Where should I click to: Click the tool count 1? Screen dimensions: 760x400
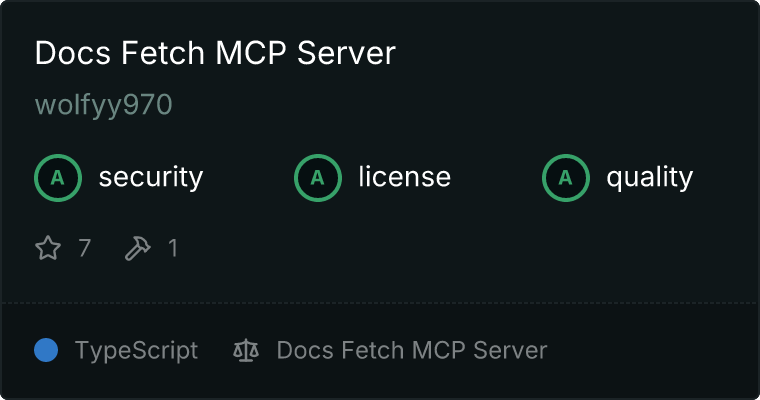point(173,248)
